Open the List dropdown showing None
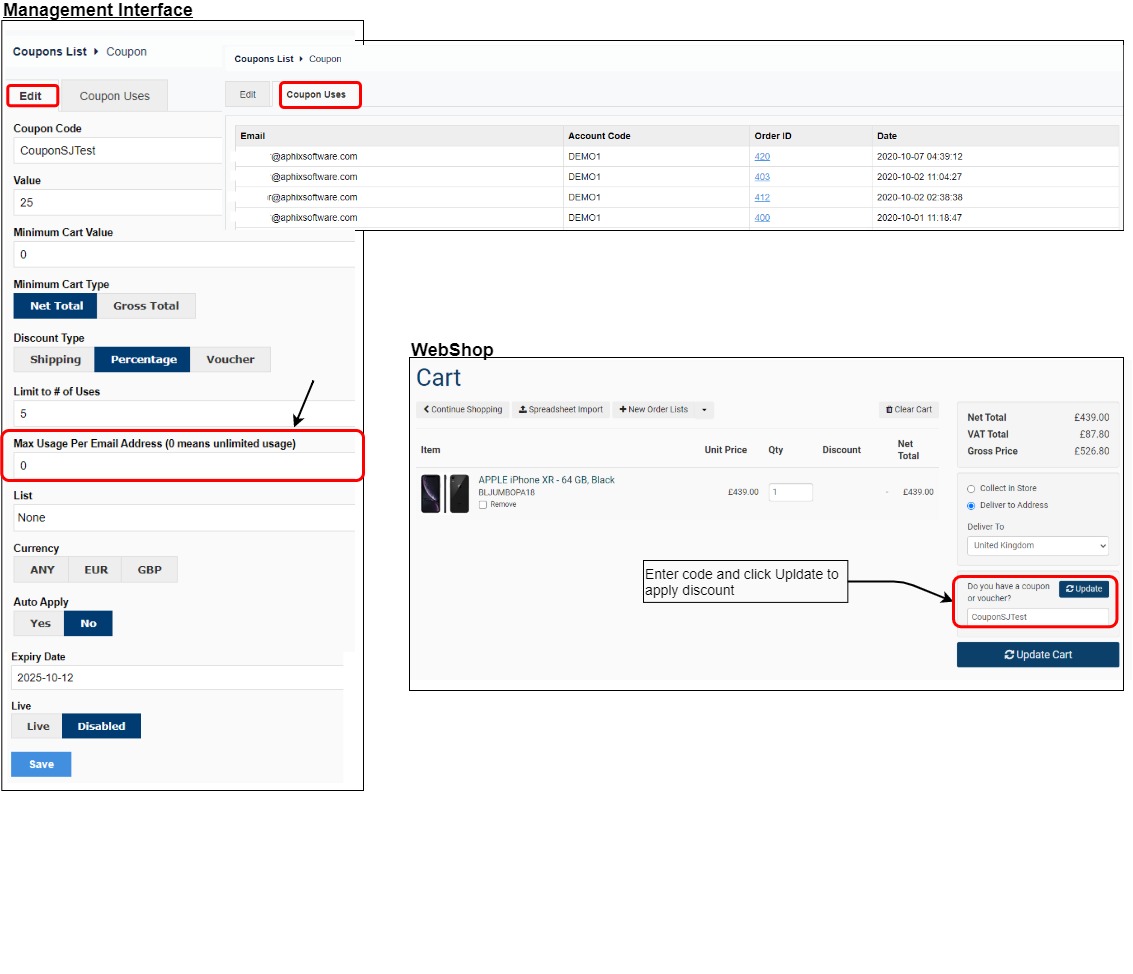The image size is (1133, 974). 185,517
